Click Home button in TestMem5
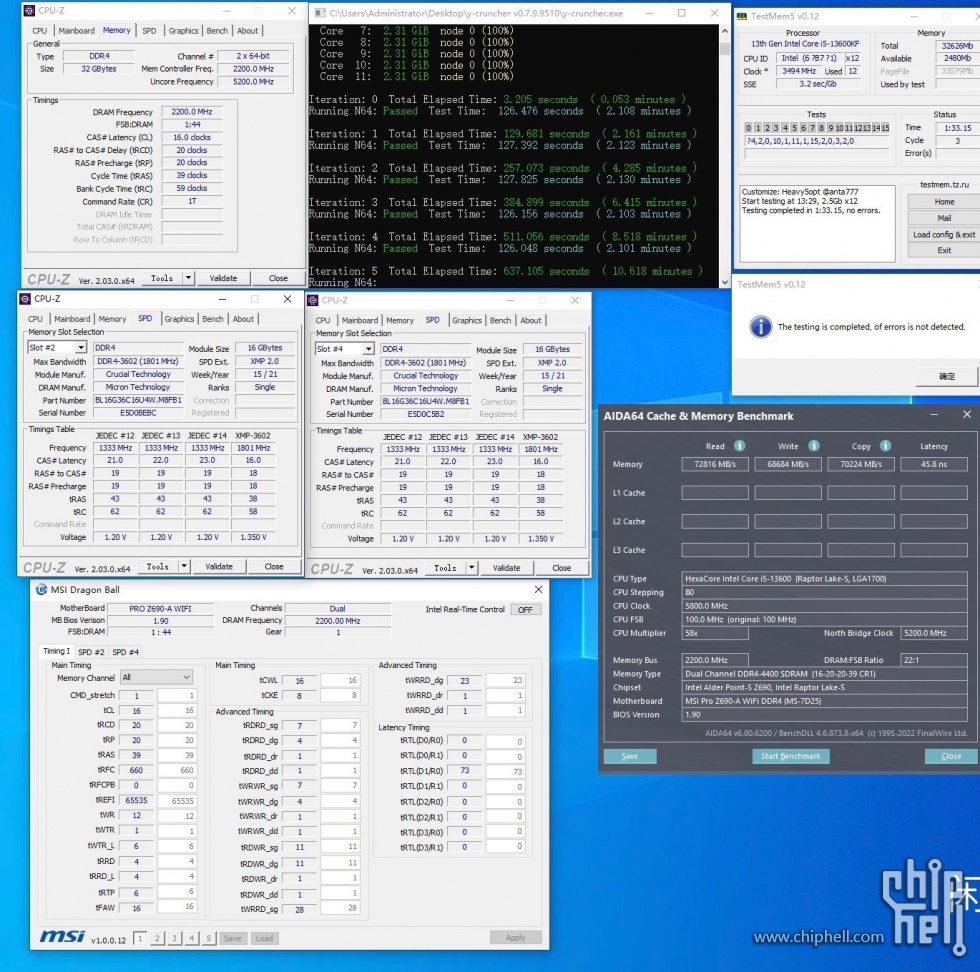 pyautogui.click(x=944, y=202)
